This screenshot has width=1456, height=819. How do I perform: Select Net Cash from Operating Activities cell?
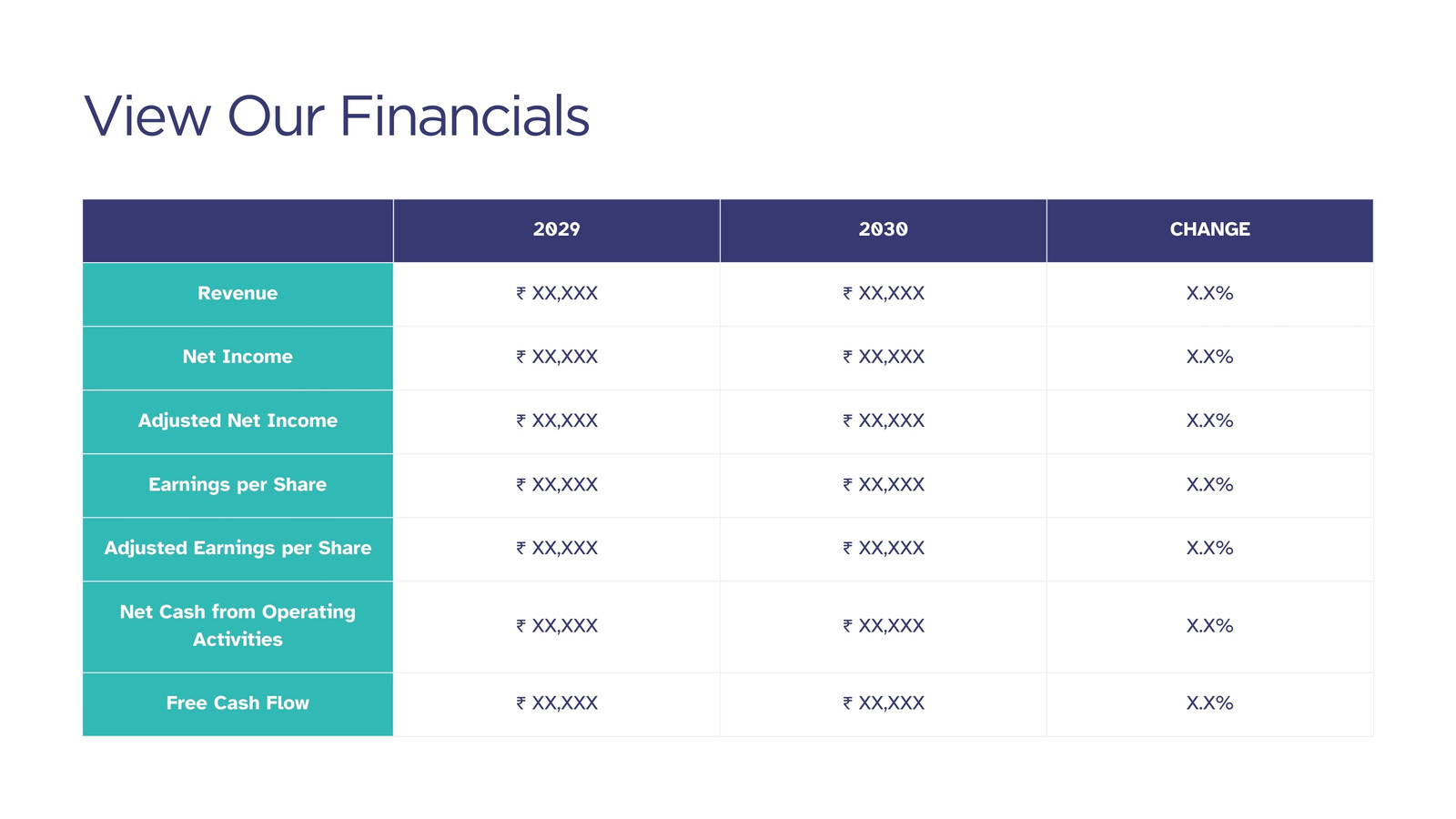[238, 626]
